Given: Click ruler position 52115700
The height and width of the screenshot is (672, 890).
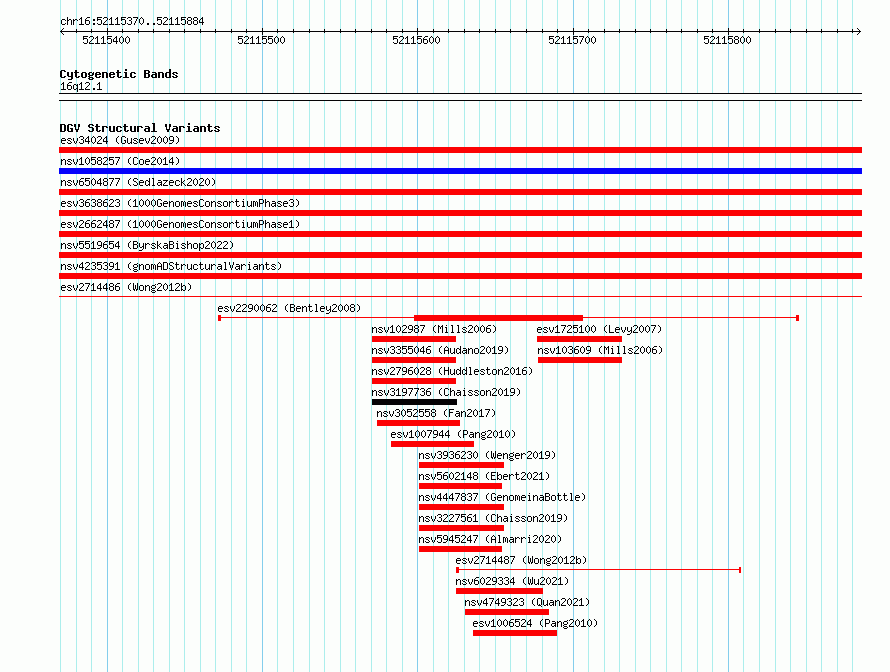Looking at the screenshot, I should coord(572,40).
